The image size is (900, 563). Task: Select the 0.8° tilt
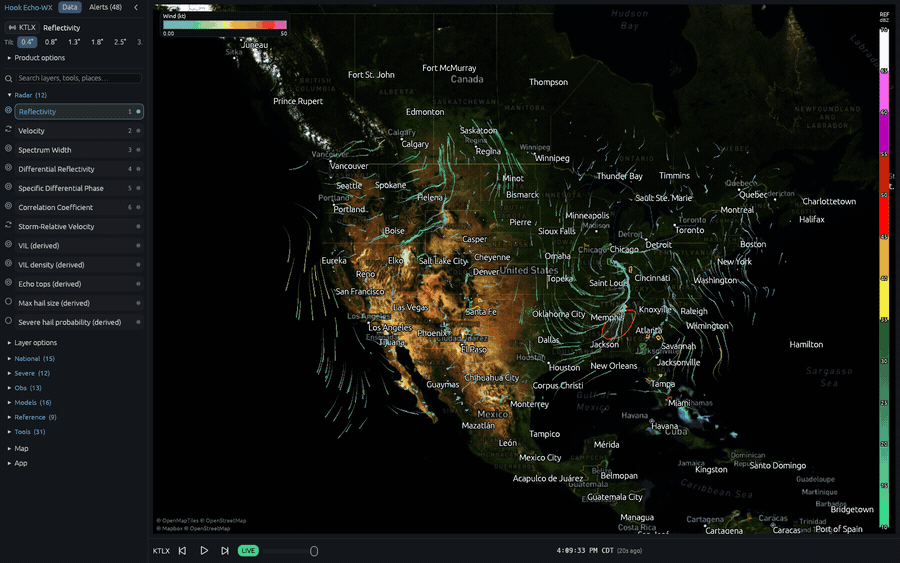tap(51, 42)
